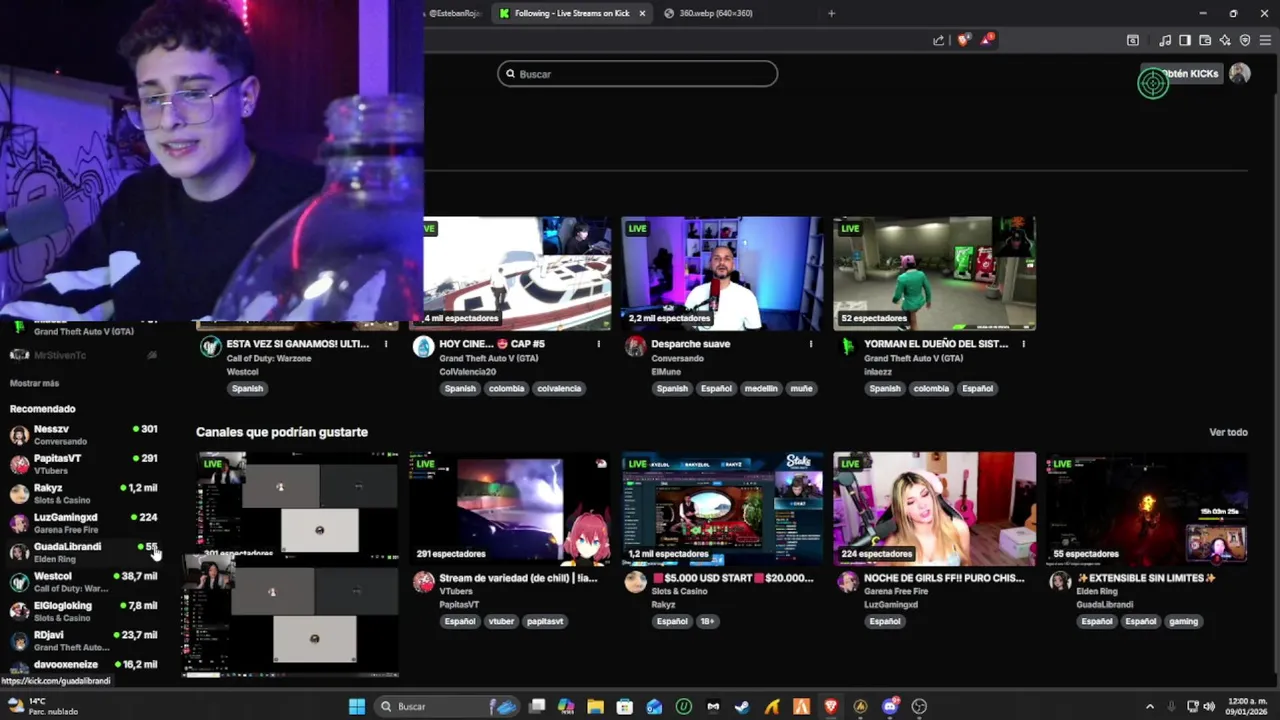This screenshot has width=1280, height=720.
Task: Click the medellin tag under ElMune
Action: point(760,389)
